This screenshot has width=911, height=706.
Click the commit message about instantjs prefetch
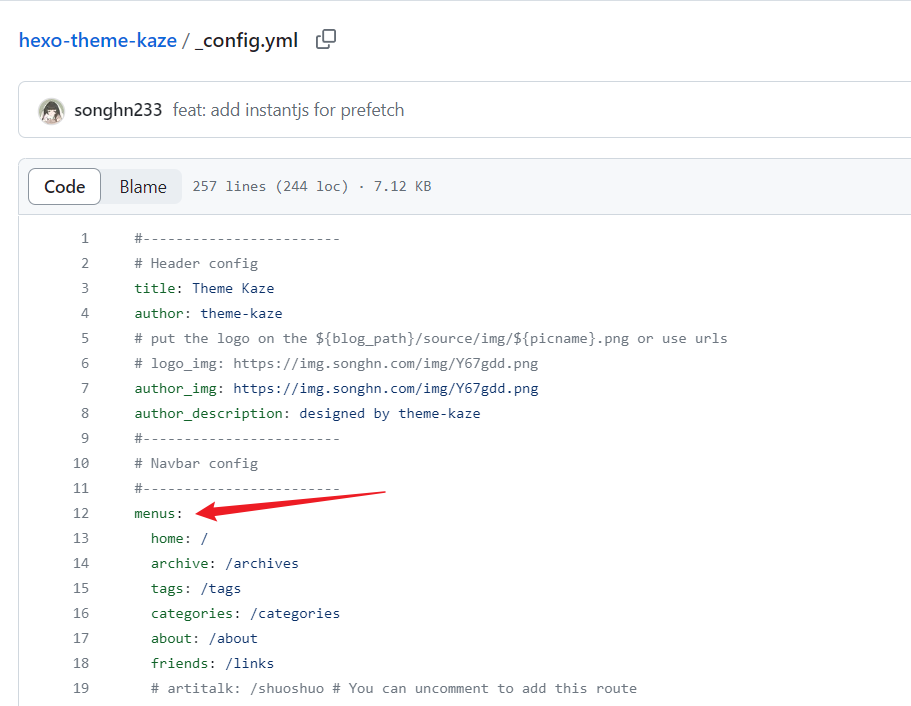pyautogui.click(x=289, y=110)
